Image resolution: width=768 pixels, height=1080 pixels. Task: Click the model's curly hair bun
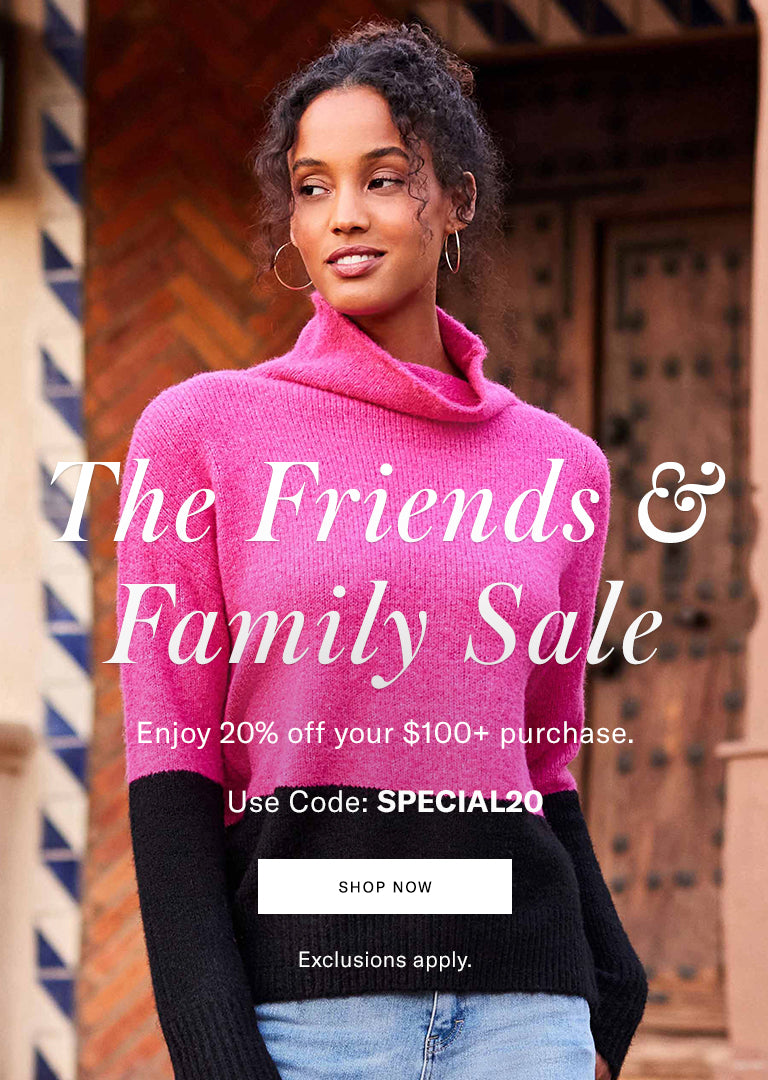pos(413,62)
